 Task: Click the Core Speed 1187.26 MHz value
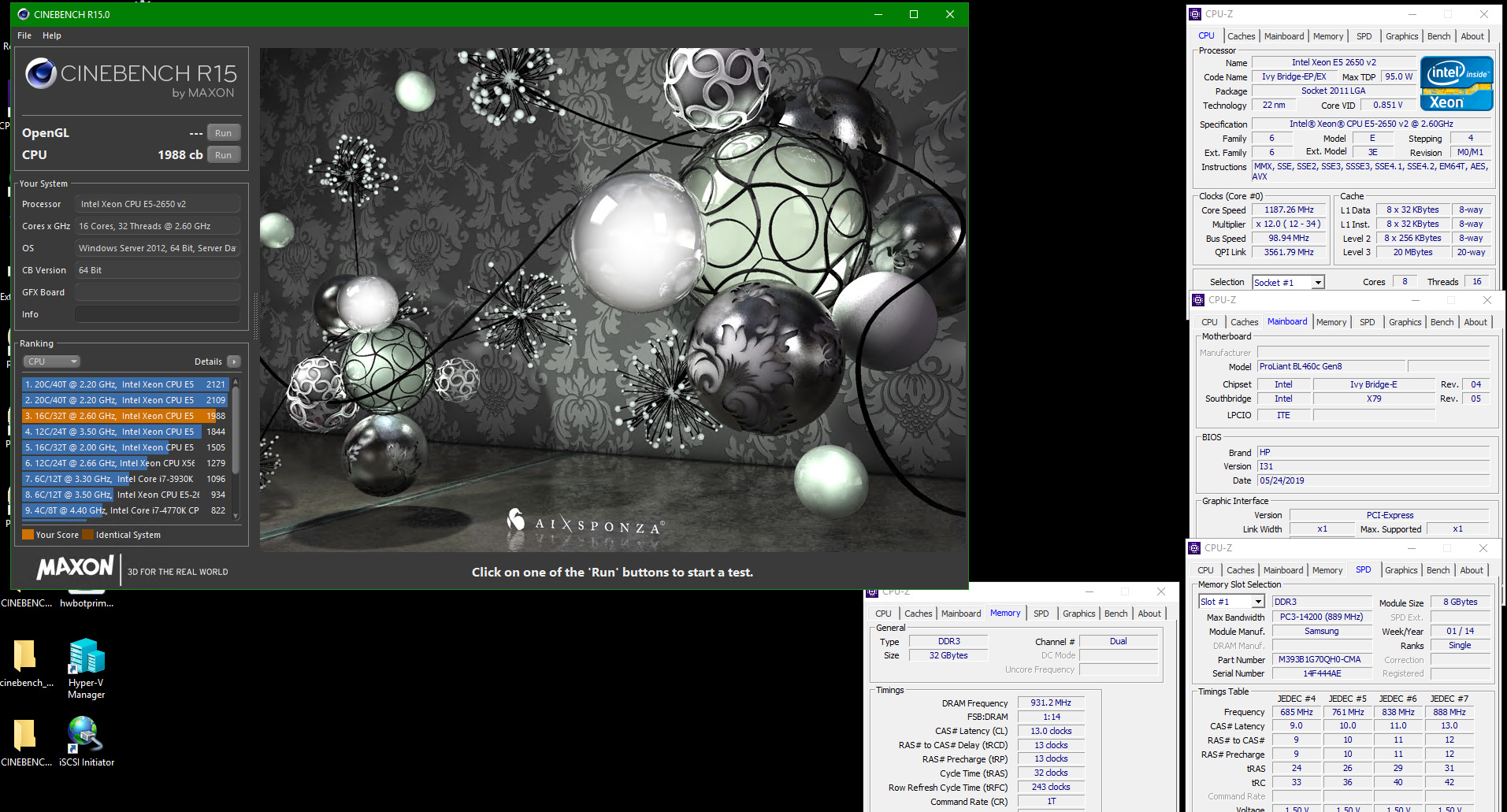tap(1290, 210)
